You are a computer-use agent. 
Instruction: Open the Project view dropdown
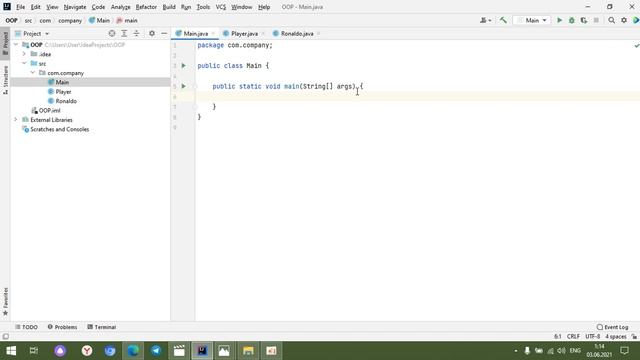coord(32,33)
